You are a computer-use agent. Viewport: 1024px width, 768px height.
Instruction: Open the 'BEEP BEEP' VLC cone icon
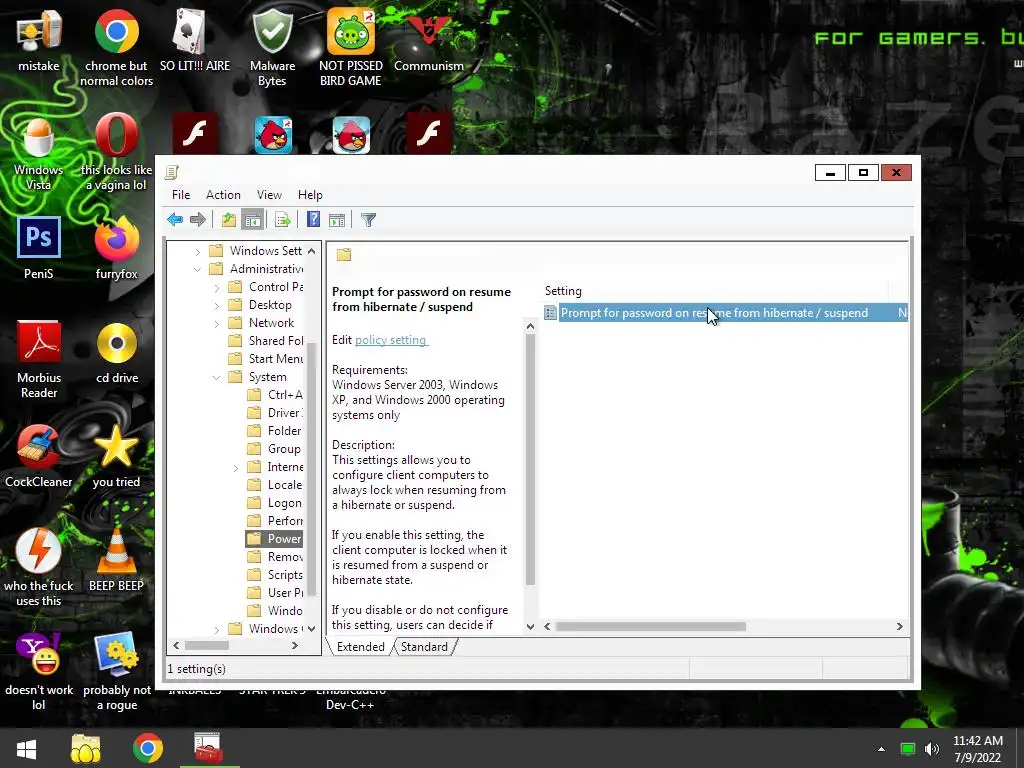[116, 560]
